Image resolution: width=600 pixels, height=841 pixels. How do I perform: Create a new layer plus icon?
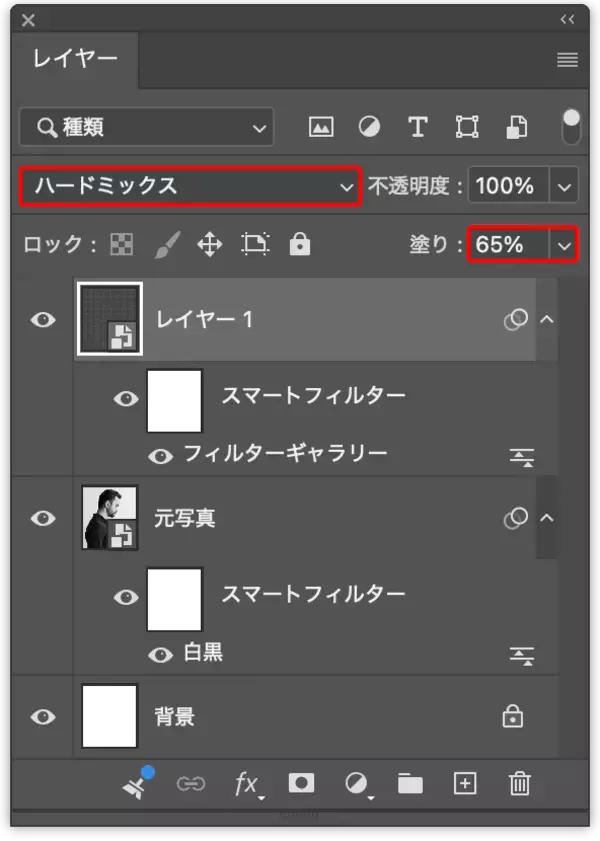coord(465,784)
